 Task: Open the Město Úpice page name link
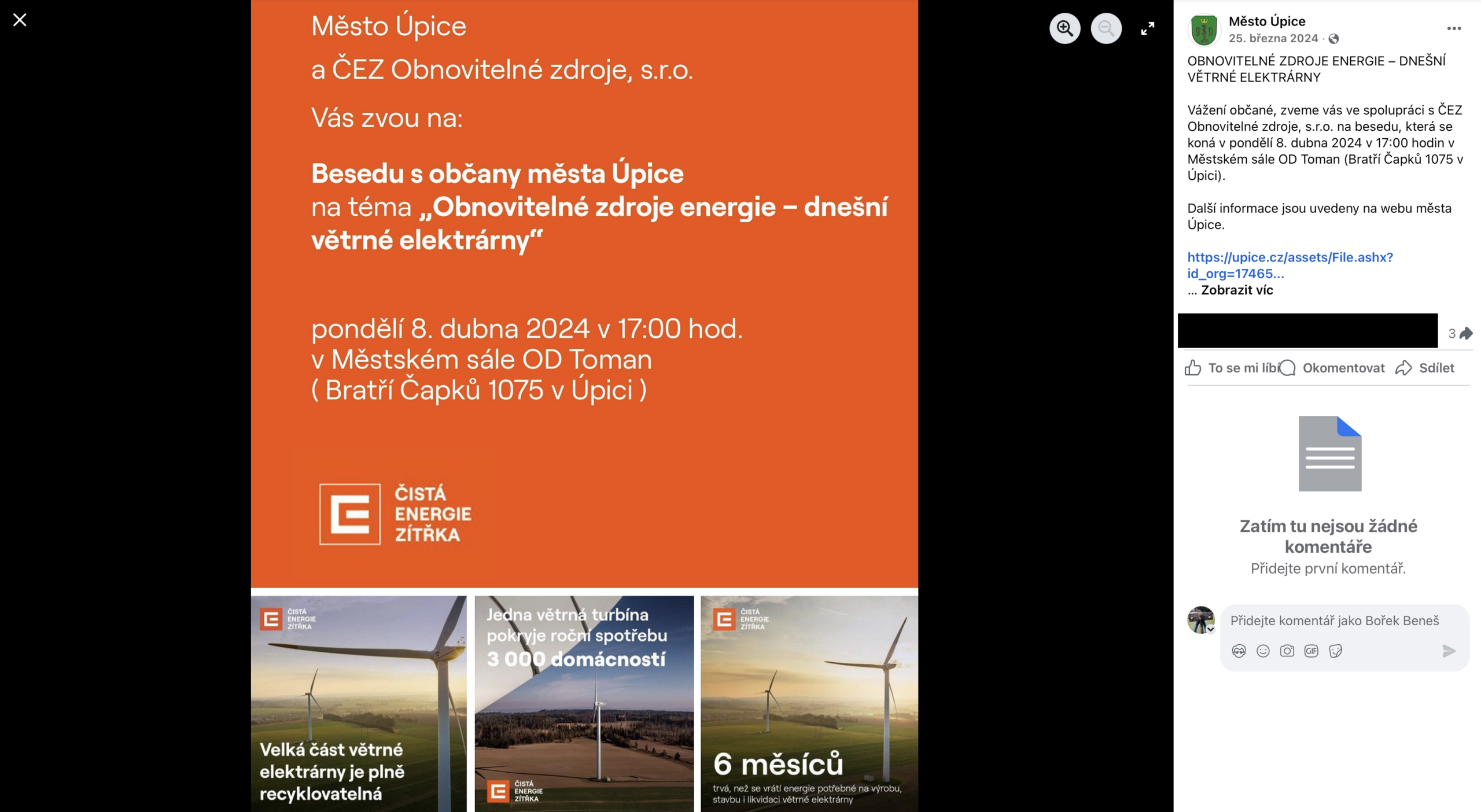(x=1266, y=21)
